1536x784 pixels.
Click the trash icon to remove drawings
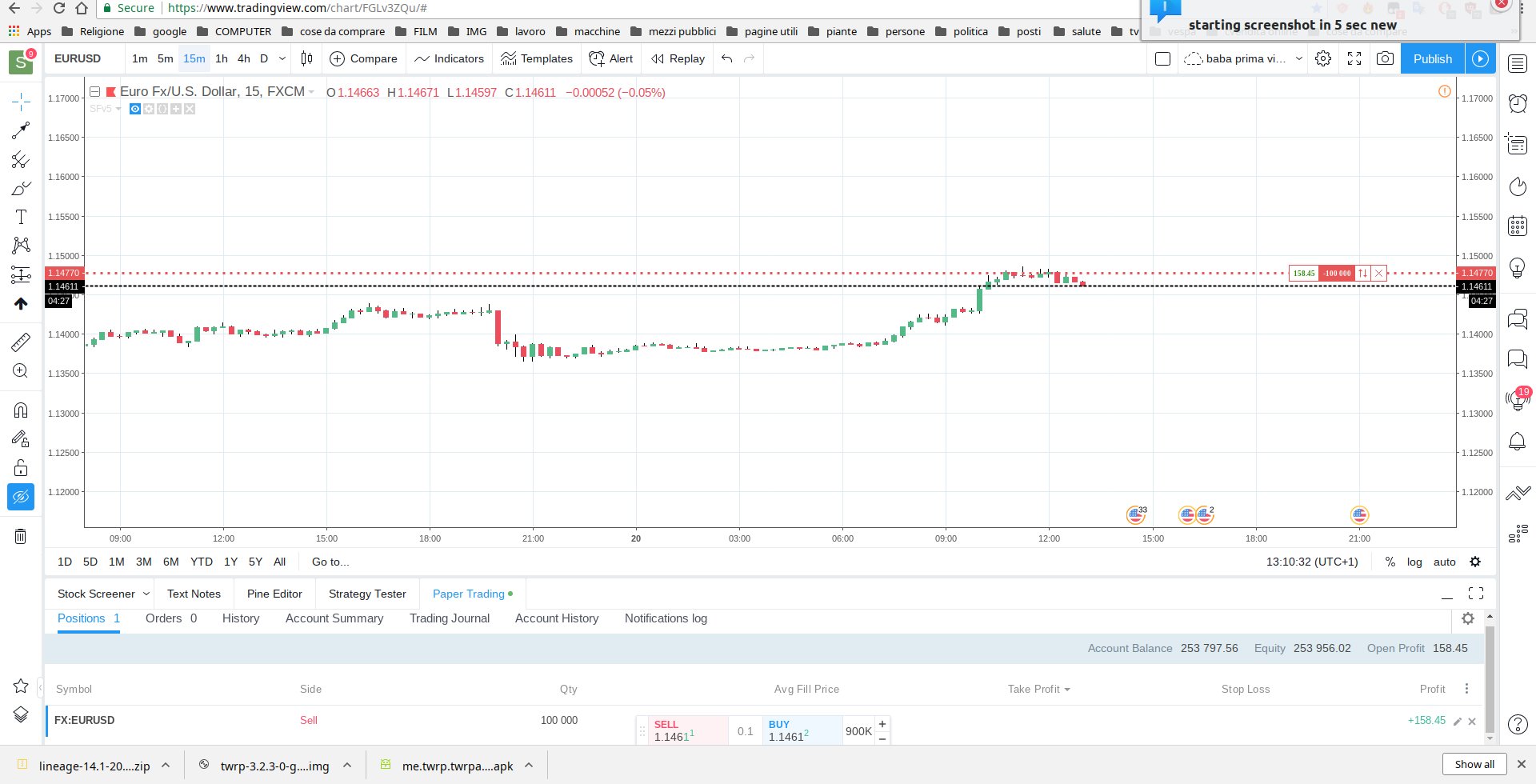(21, 536)
